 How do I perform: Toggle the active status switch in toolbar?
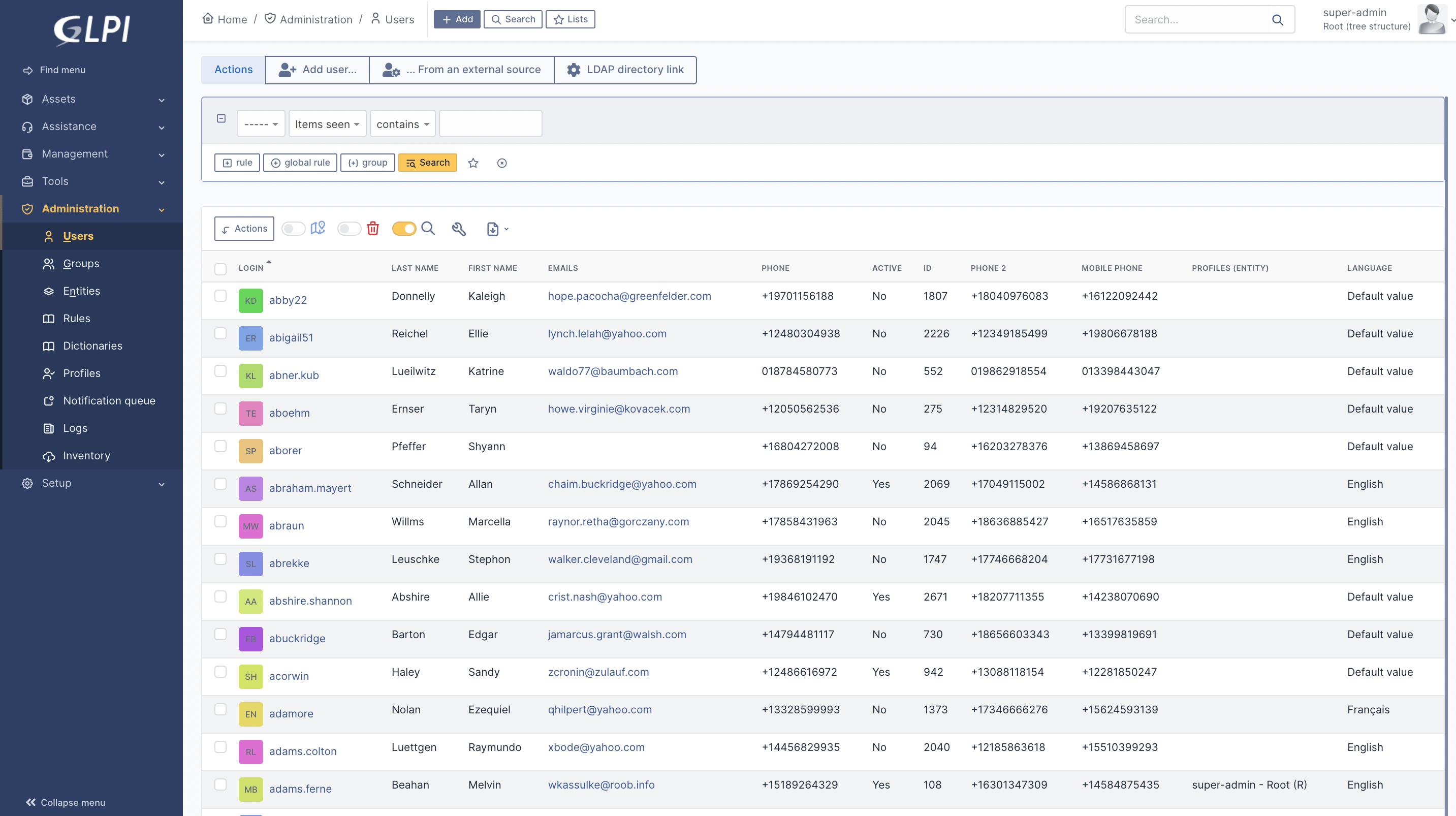403,229
